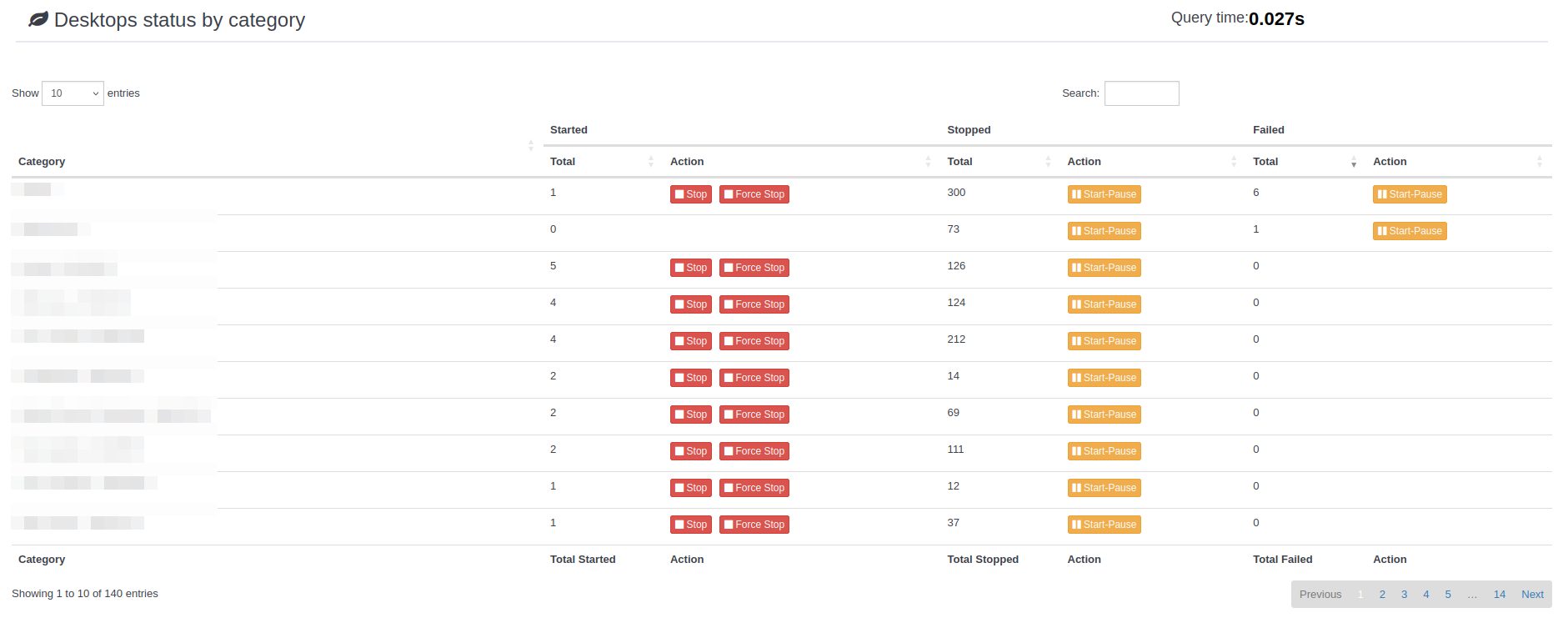Sort Stopped Total column
The width and height of the screenshot is (1568, 623).
click(1048, 162)
